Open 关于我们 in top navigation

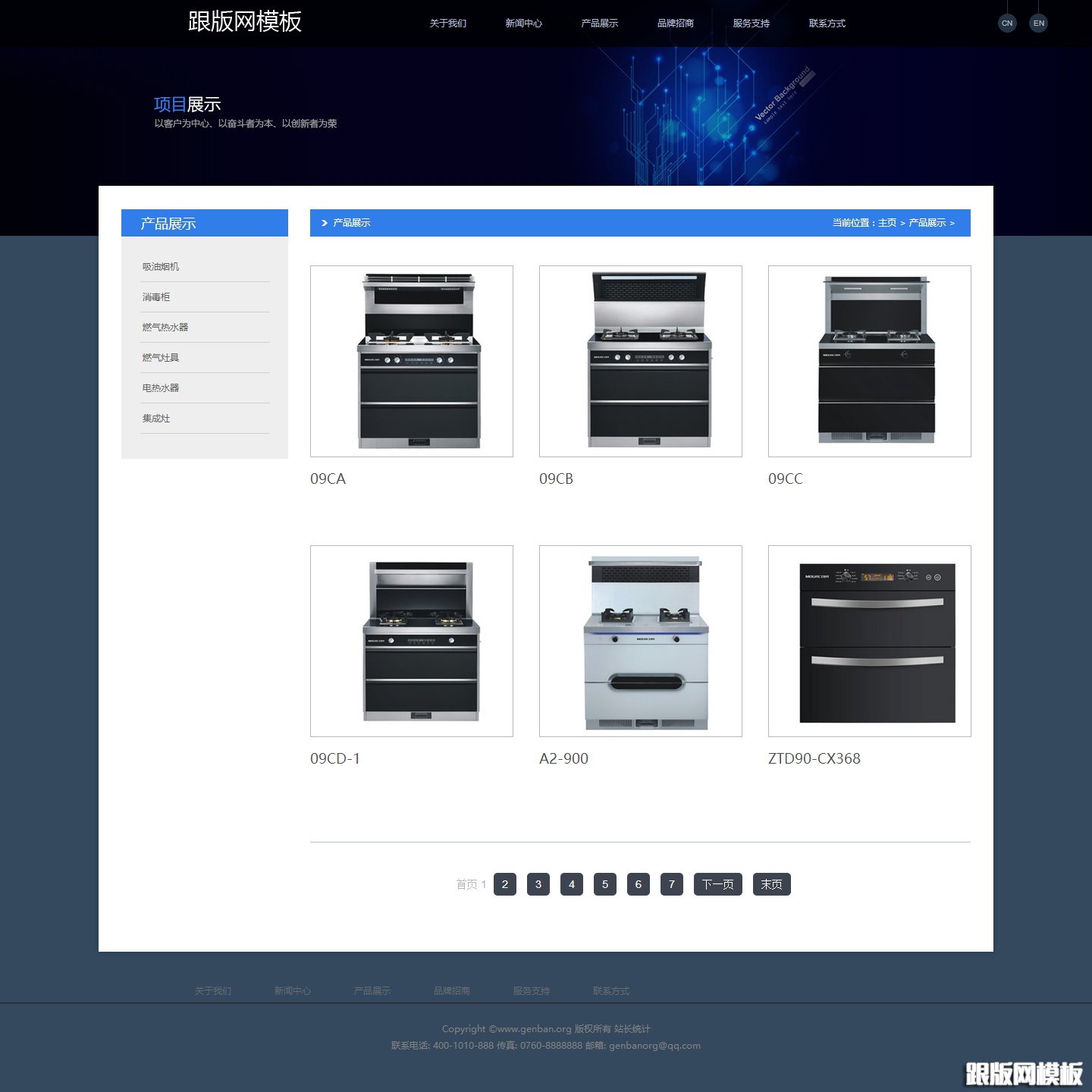click(447, 24)
